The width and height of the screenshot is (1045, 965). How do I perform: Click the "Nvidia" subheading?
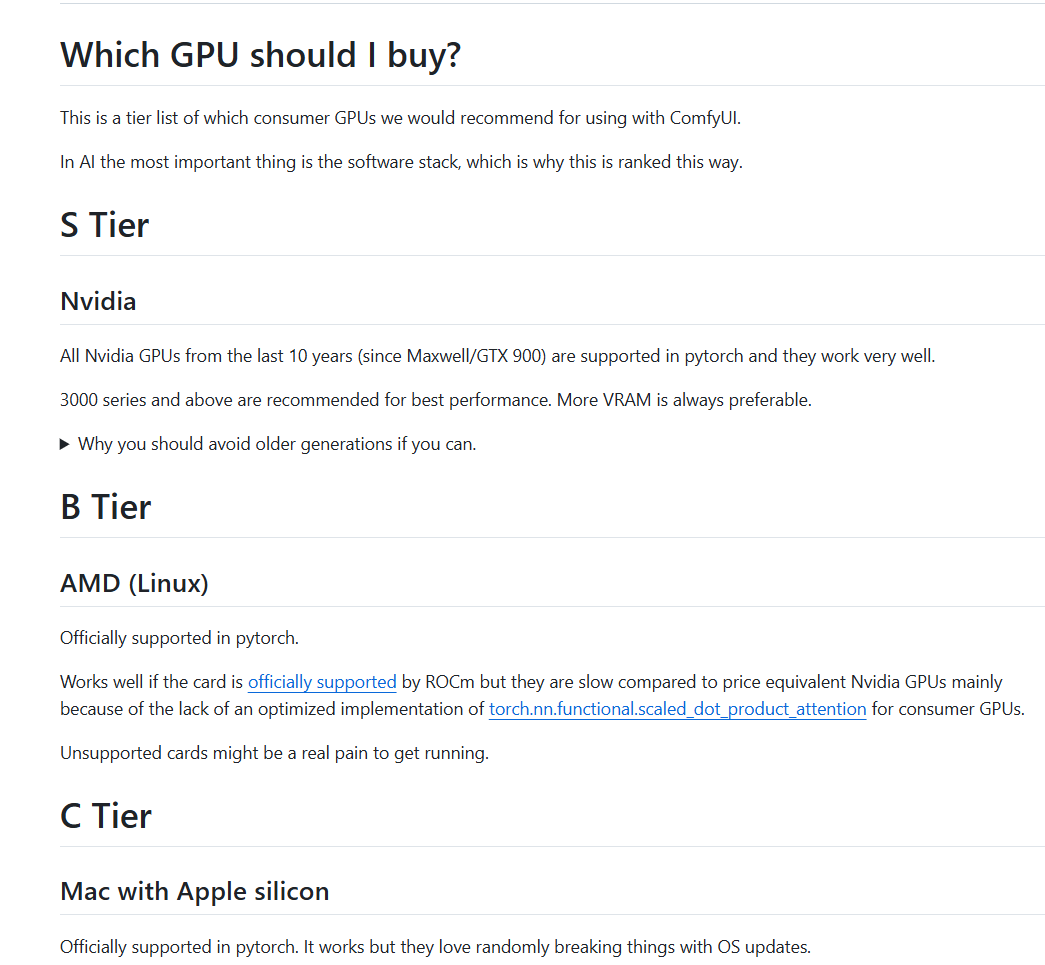[98, 301]
